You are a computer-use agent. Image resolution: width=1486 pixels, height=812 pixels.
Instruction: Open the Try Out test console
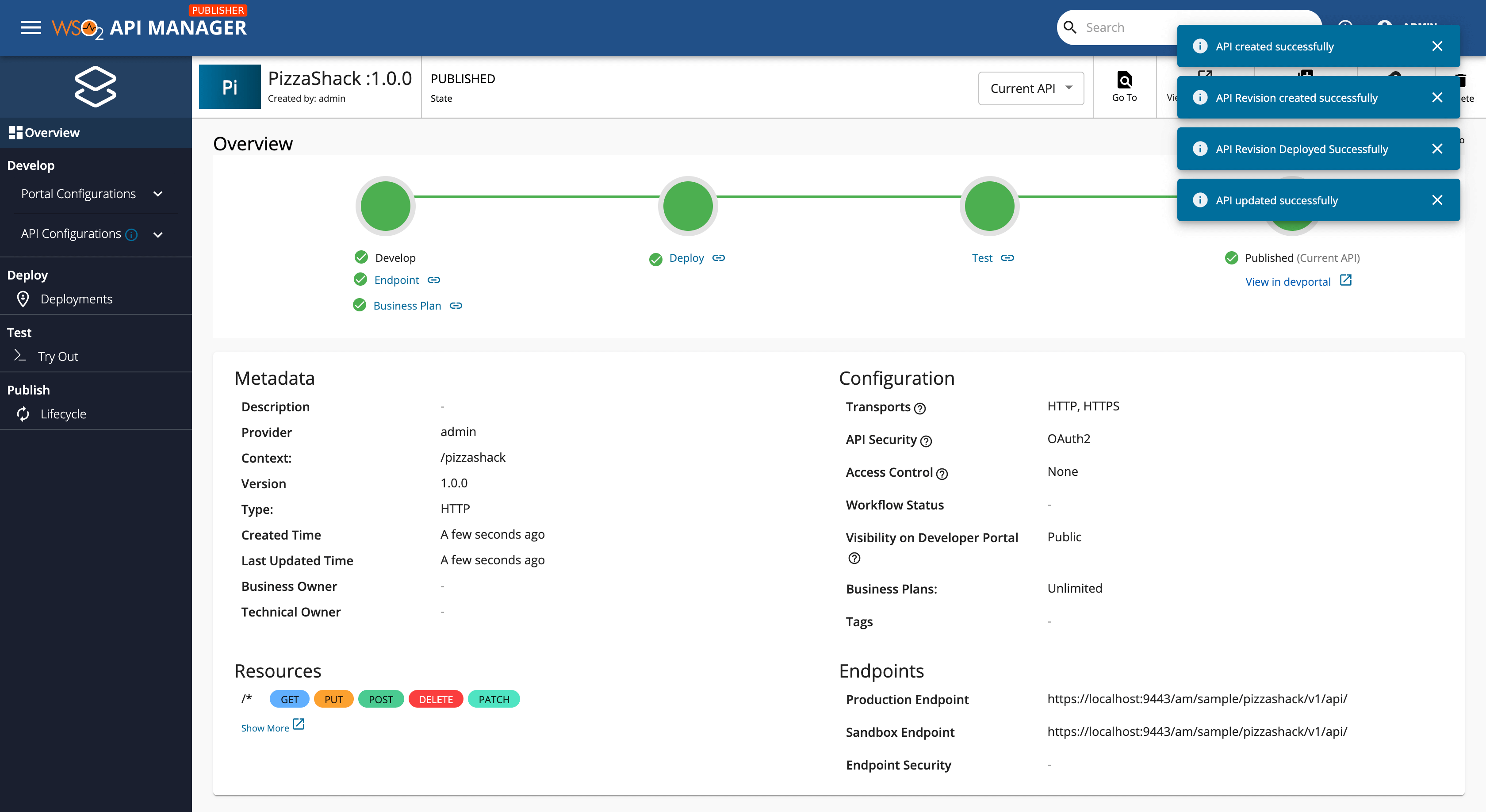(x=58, y=356)
